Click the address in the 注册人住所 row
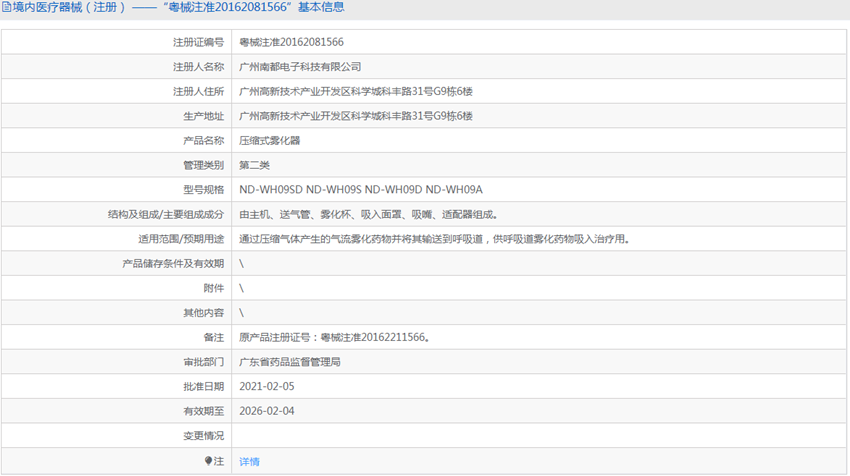 [356, 91]
